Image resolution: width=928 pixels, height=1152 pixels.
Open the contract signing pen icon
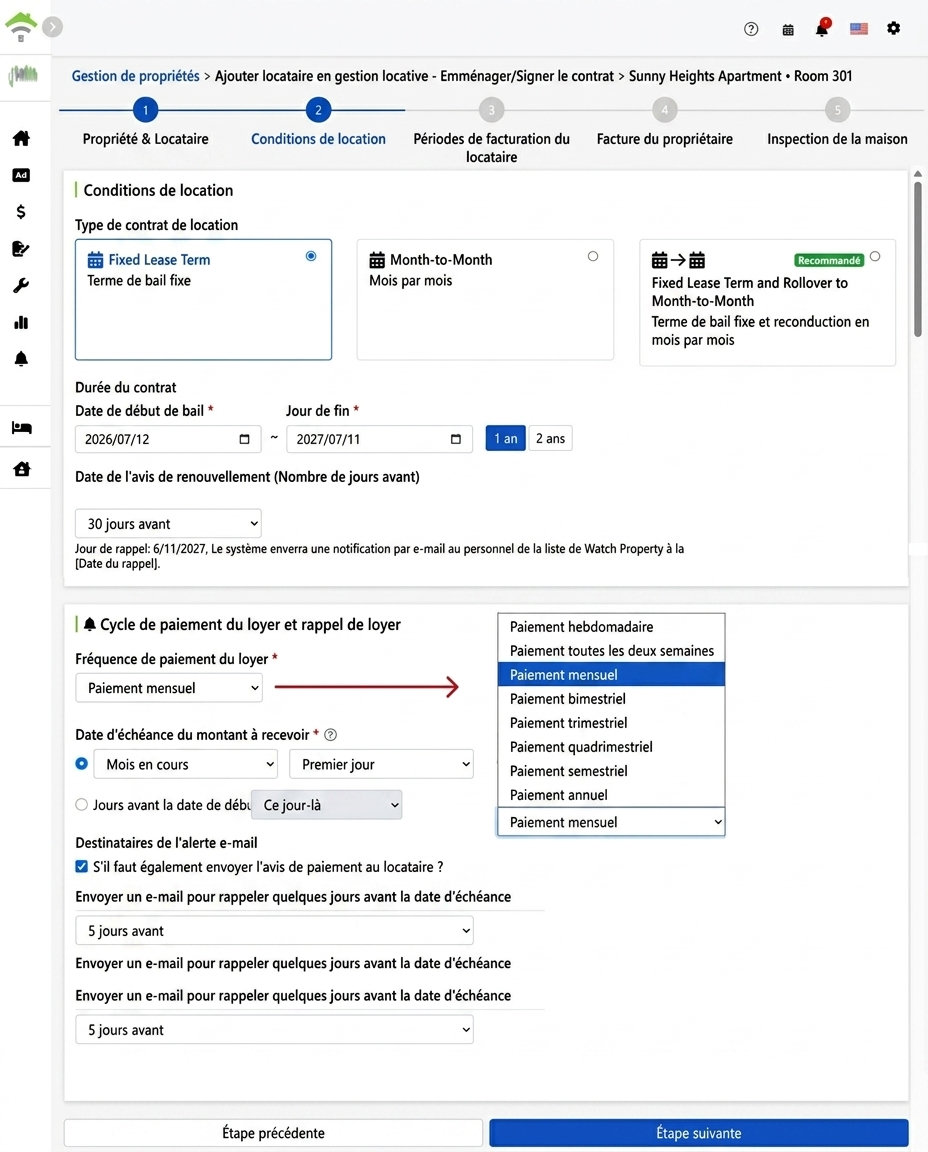[x=21, y=249]
